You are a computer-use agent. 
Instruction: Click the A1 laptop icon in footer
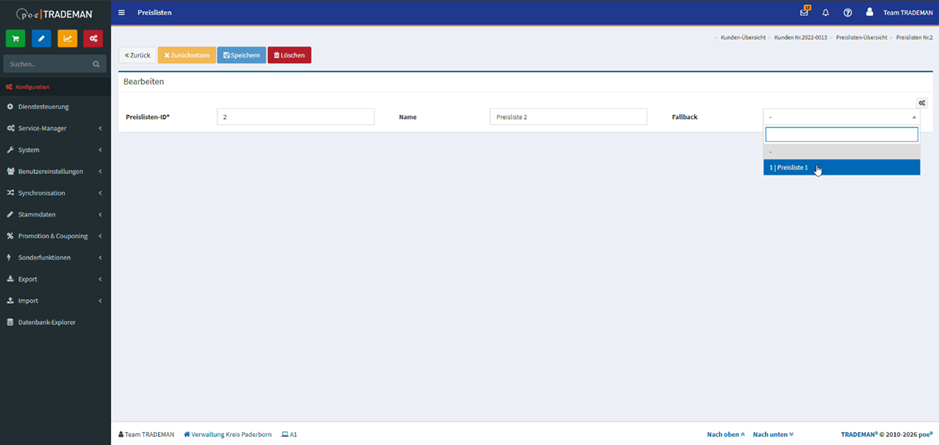click(285, 434)
